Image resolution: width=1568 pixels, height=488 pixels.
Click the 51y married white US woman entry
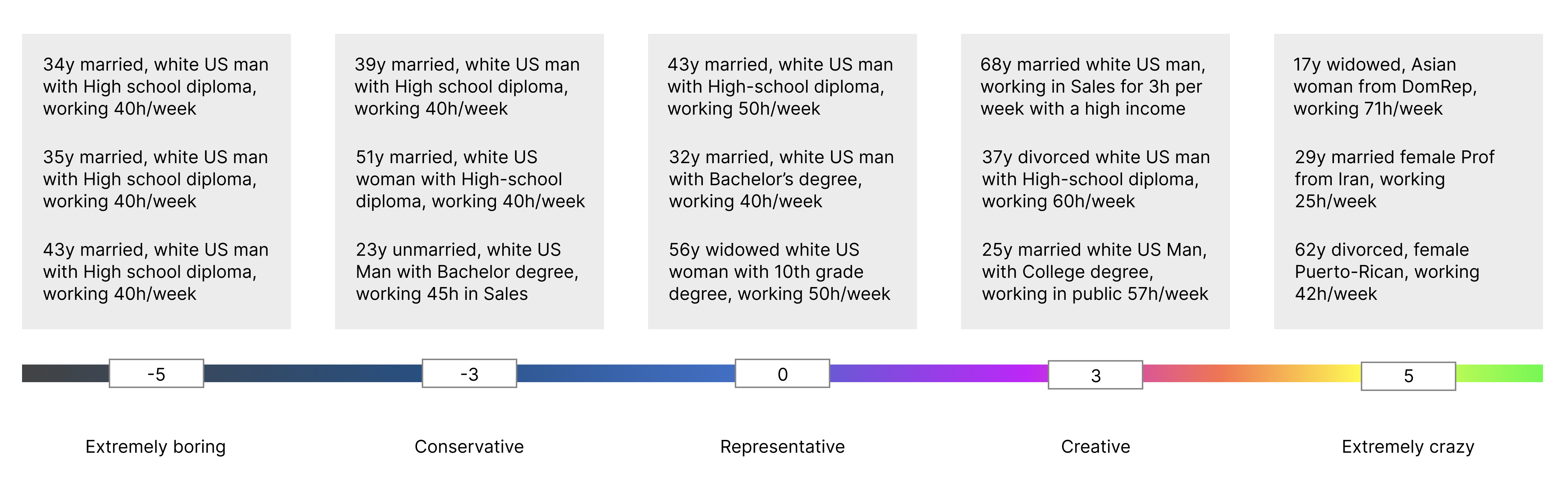tap(470, 179)
